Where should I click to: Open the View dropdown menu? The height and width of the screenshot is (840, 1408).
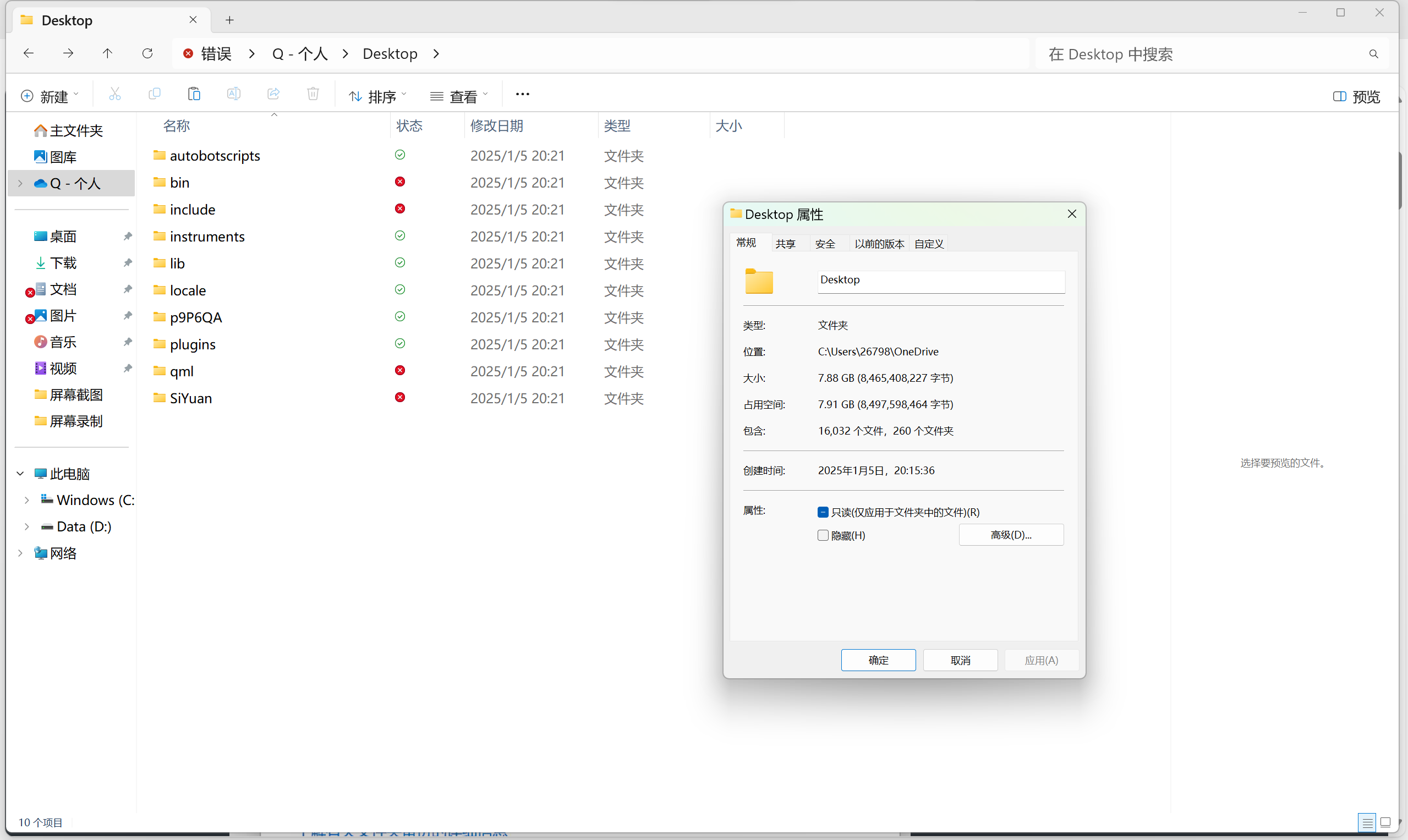point(458,97)
